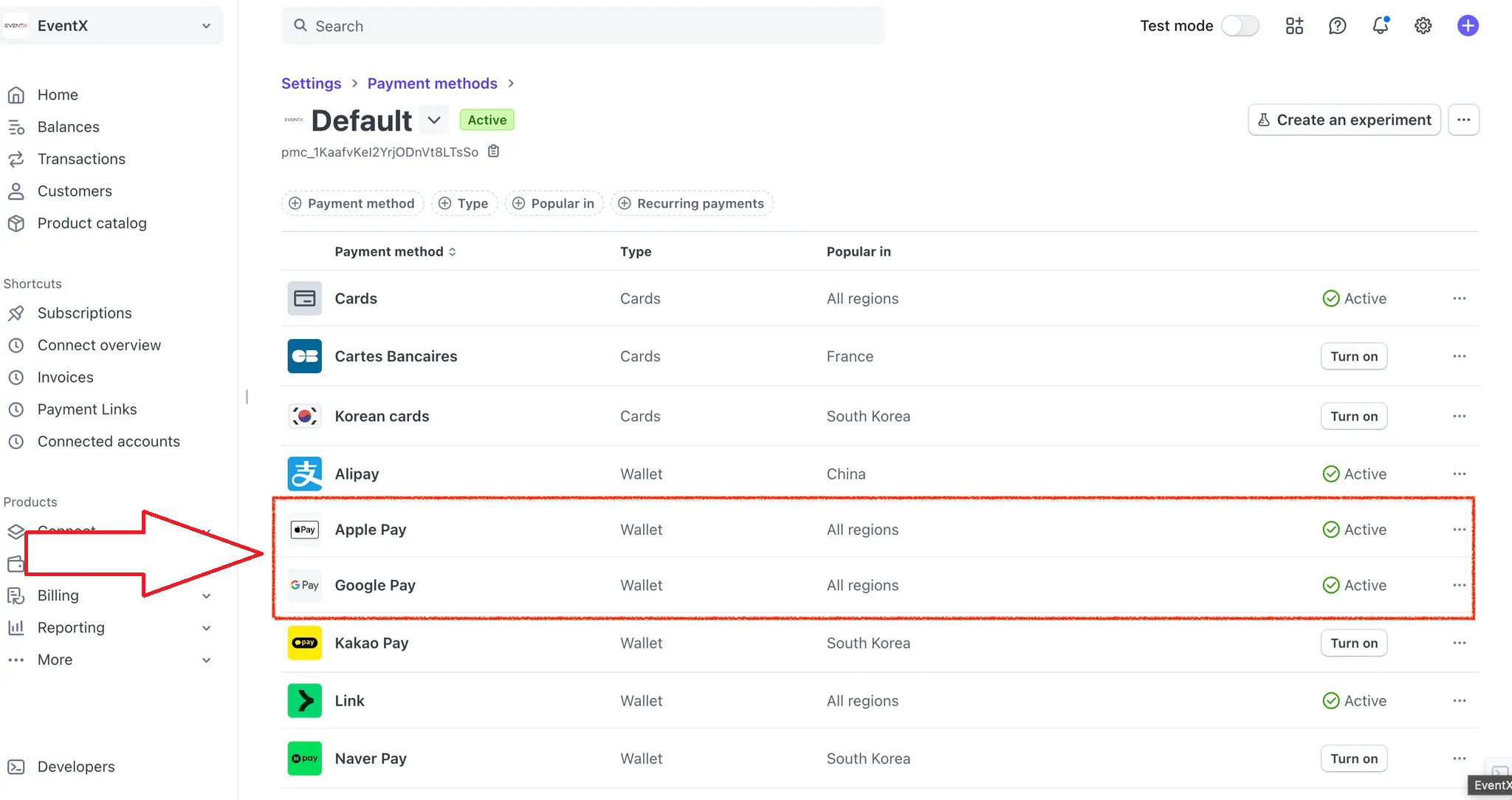Open the Subscriptions shortcut
Screen dimensions: 1512x800
(84, 313)
